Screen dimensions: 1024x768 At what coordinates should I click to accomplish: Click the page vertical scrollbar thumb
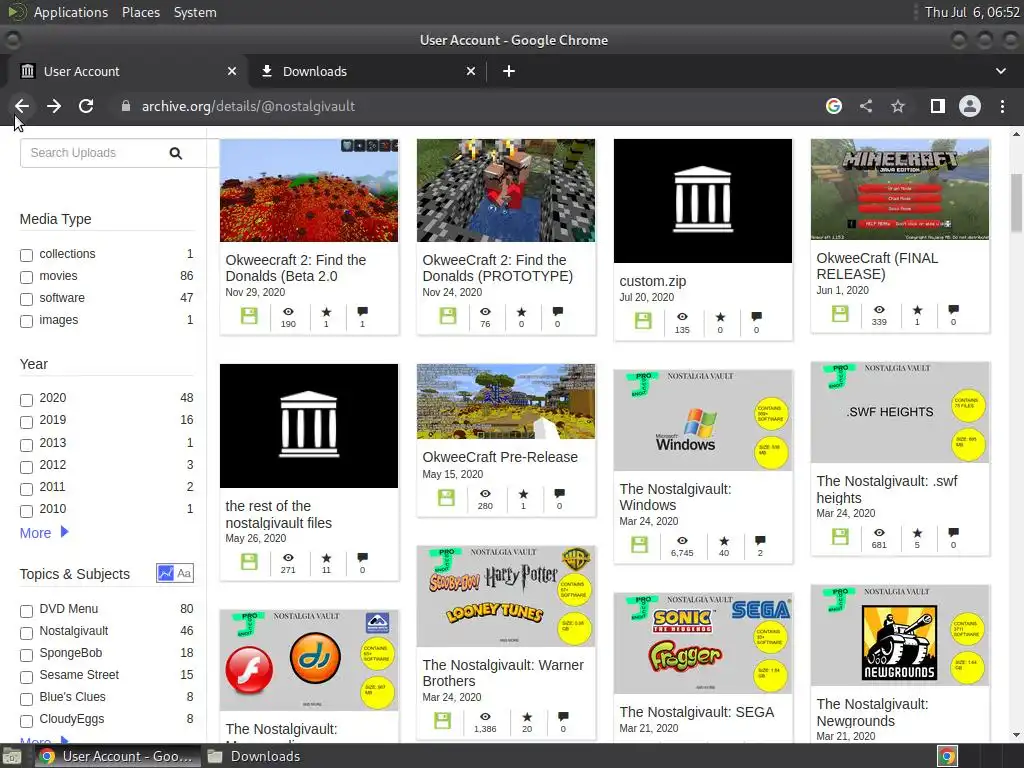(x=1016, y=202)
